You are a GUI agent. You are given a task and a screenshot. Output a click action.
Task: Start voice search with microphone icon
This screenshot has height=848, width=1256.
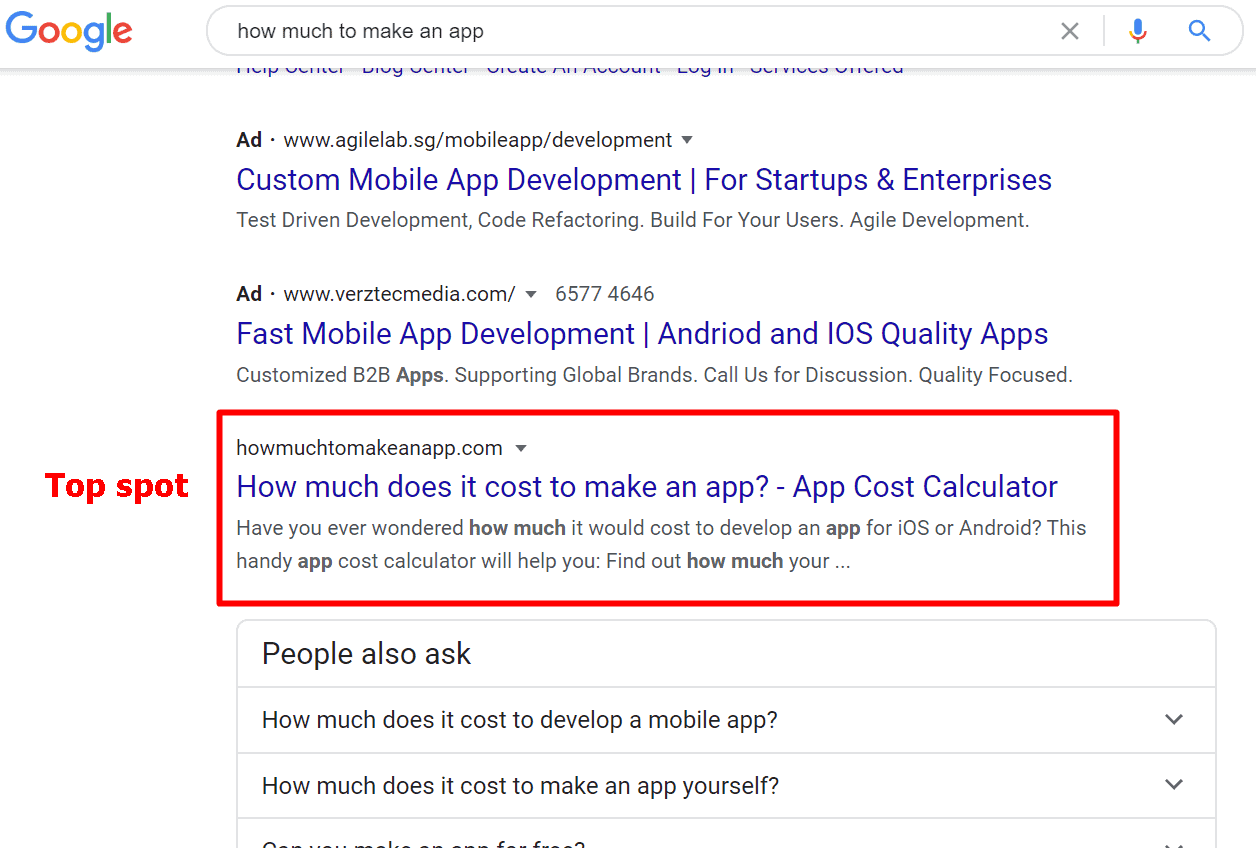tap(1138, 31)
